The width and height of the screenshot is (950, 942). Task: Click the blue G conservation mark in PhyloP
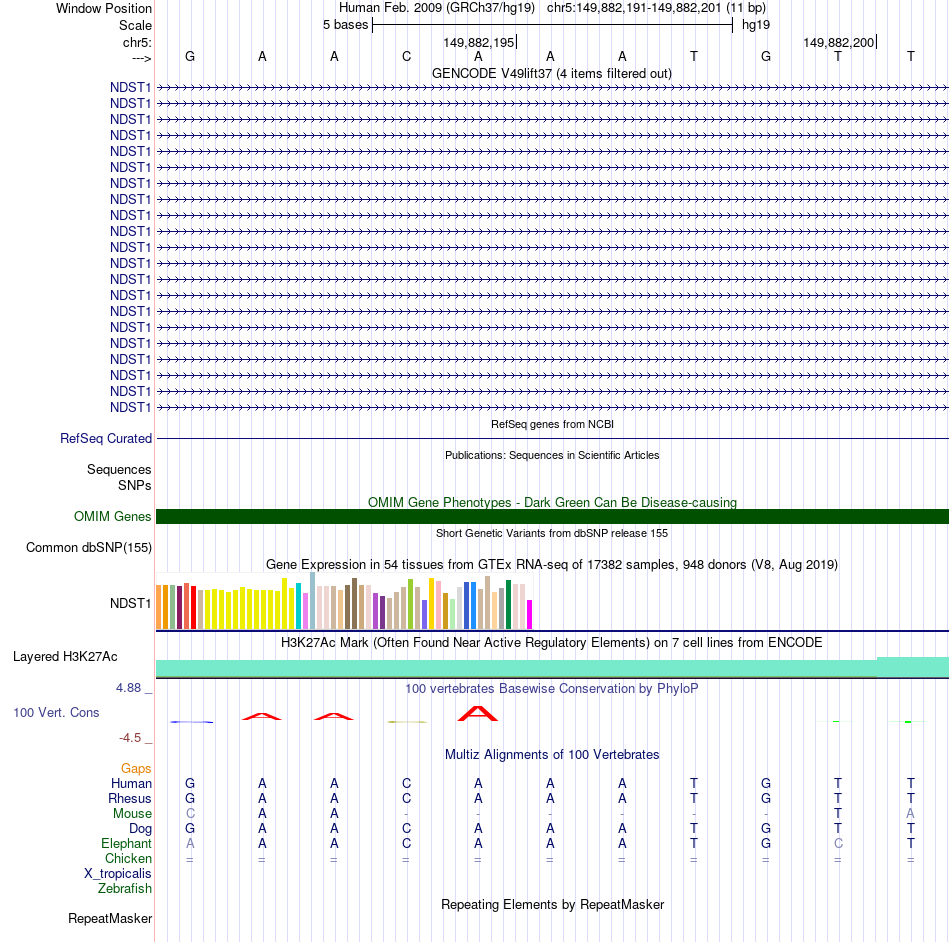191,721
